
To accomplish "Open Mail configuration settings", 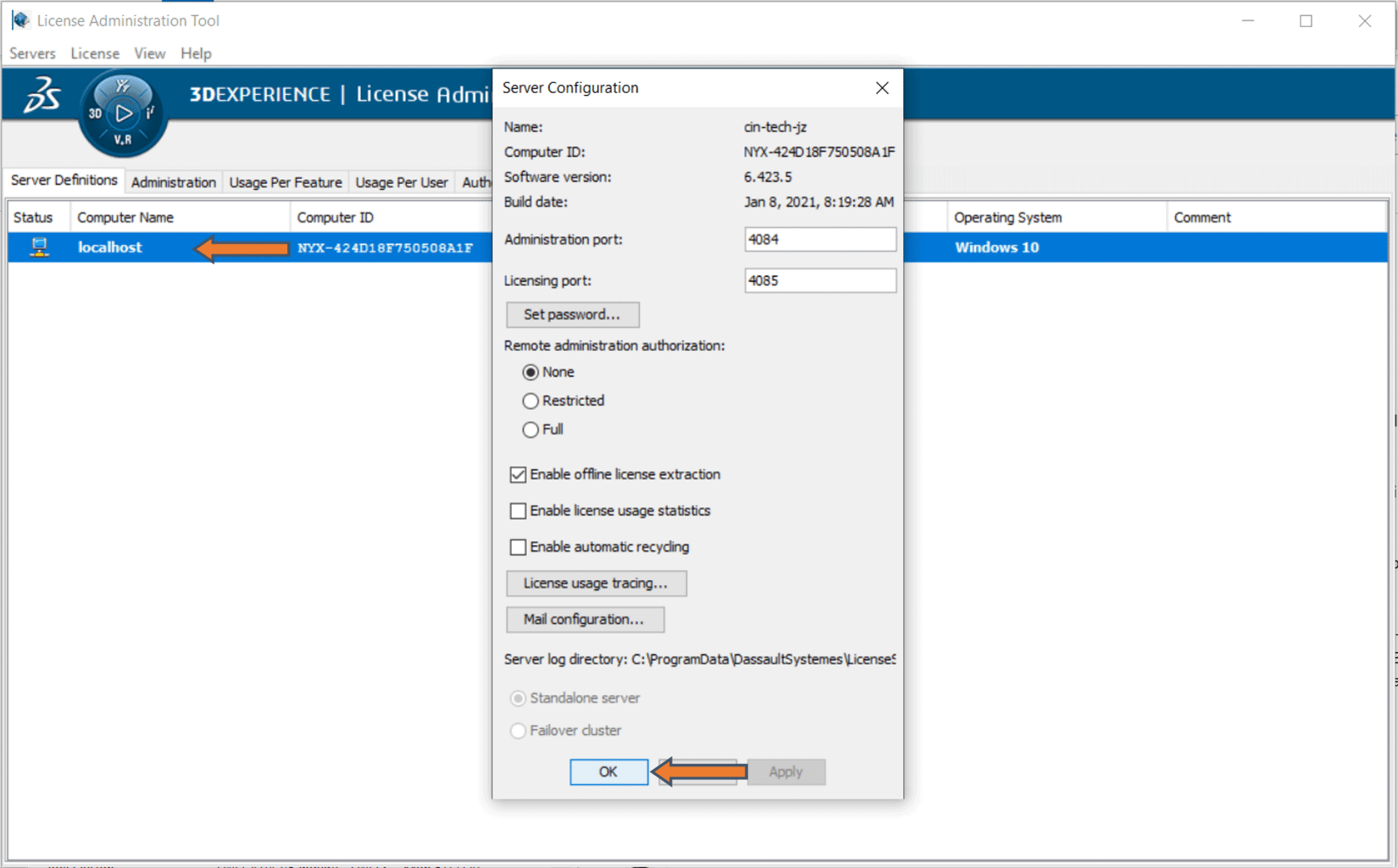I will [585, 620].
